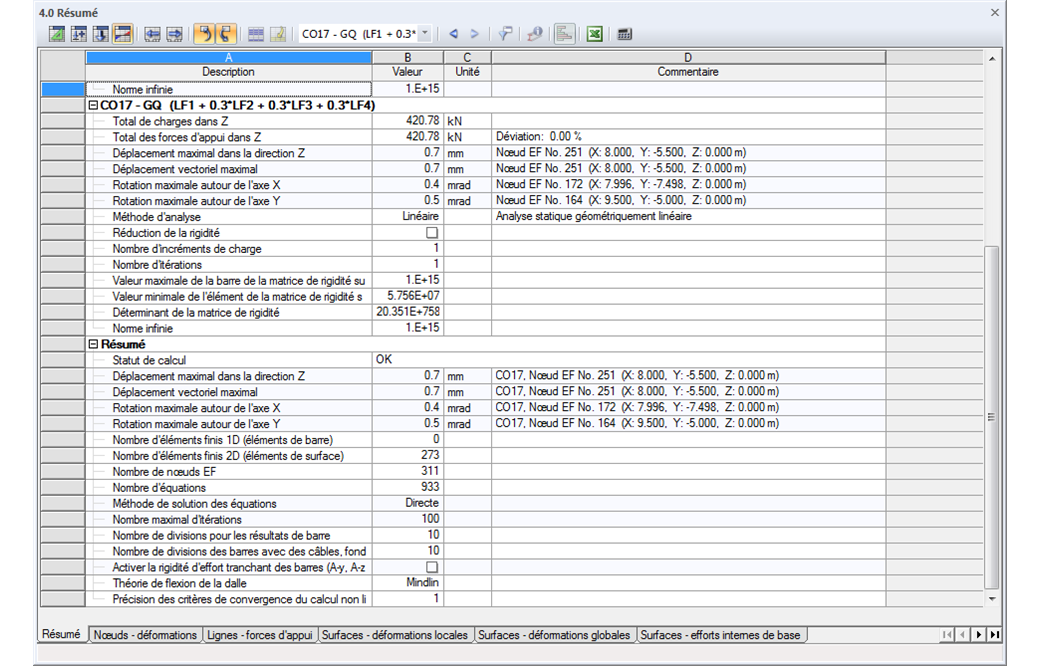This screenshot has width=1040, height=666.
Task: Open Surfaces - déformations globales tab
Action: click(x=554, y=635)
